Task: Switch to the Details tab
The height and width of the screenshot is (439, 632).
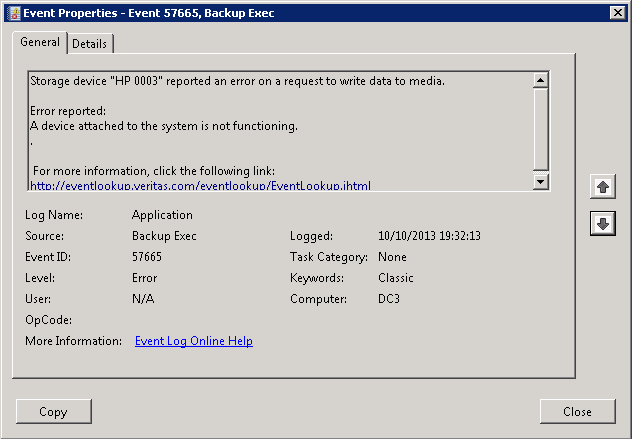Action: (x=90, y=44)
